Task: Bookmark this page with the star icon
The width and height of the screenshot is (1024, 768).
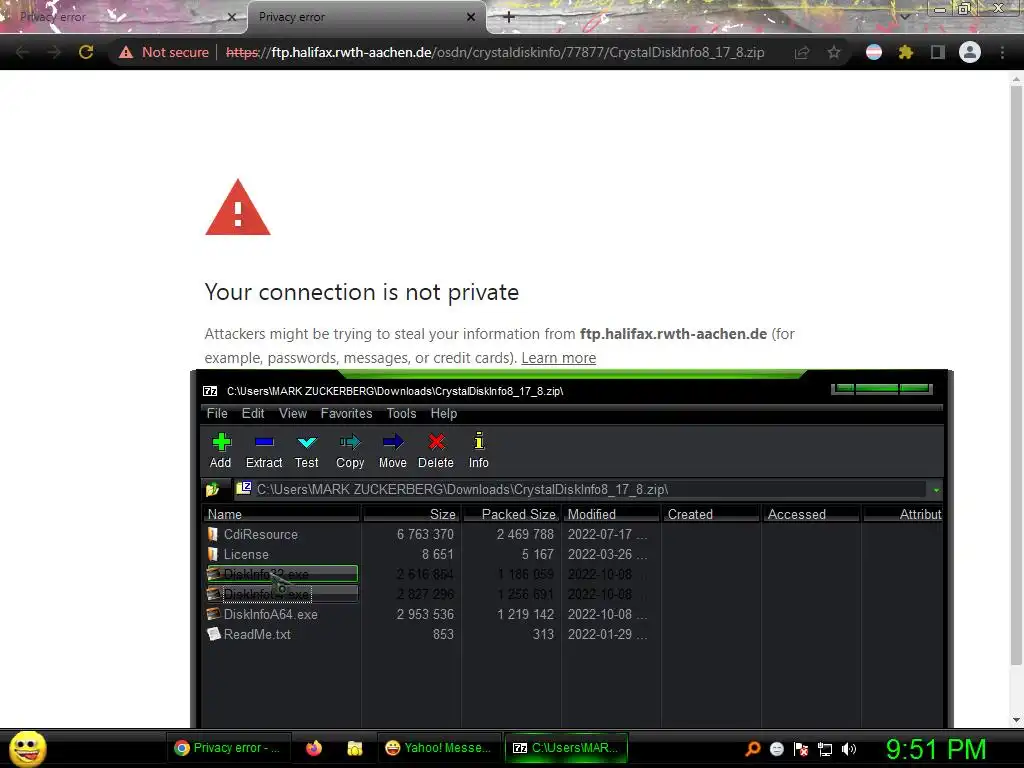Action: (x=834, y=52)
